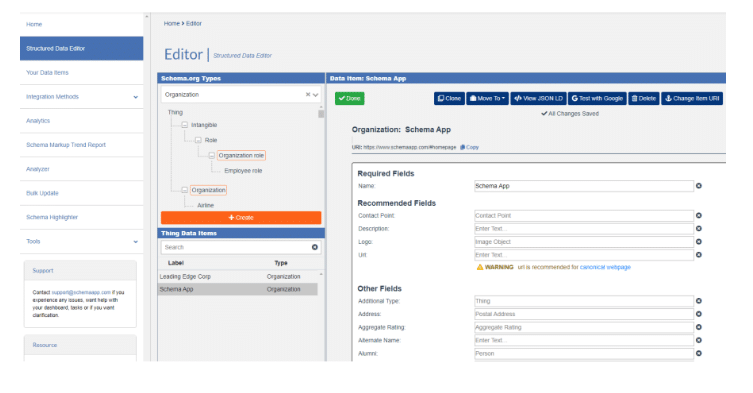
Task: Click Home breadcrumb link
Action: [x=171, y=24]
